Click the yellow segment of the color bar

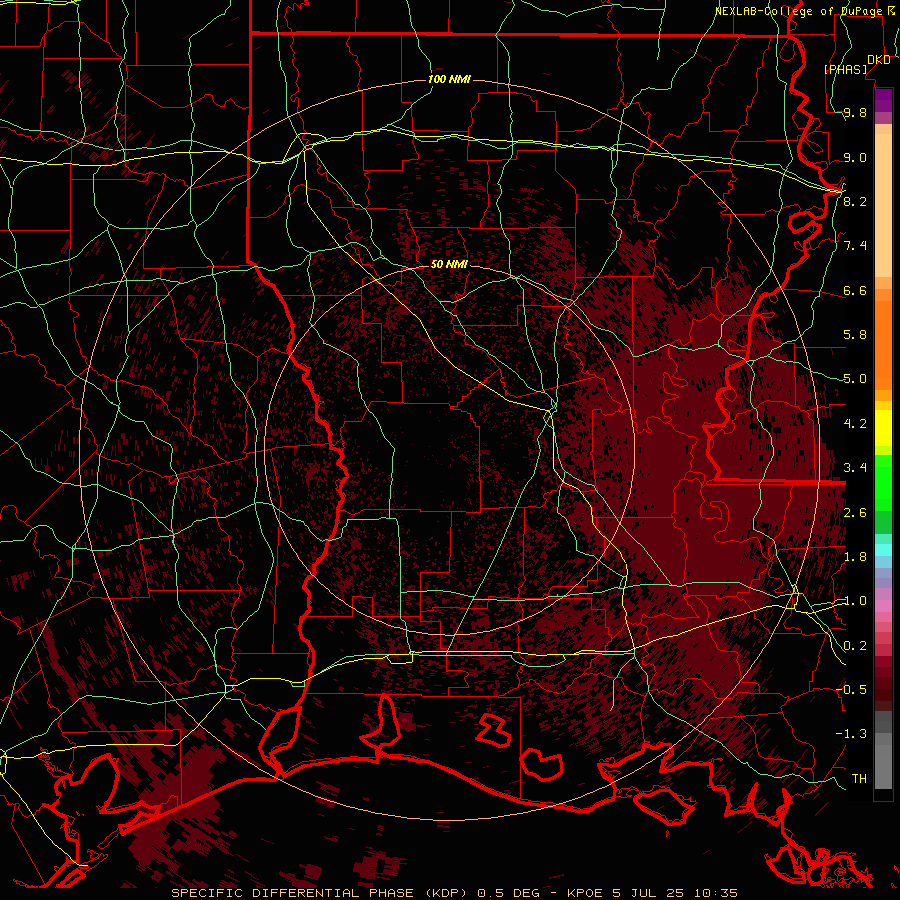(x=883, y=428)
